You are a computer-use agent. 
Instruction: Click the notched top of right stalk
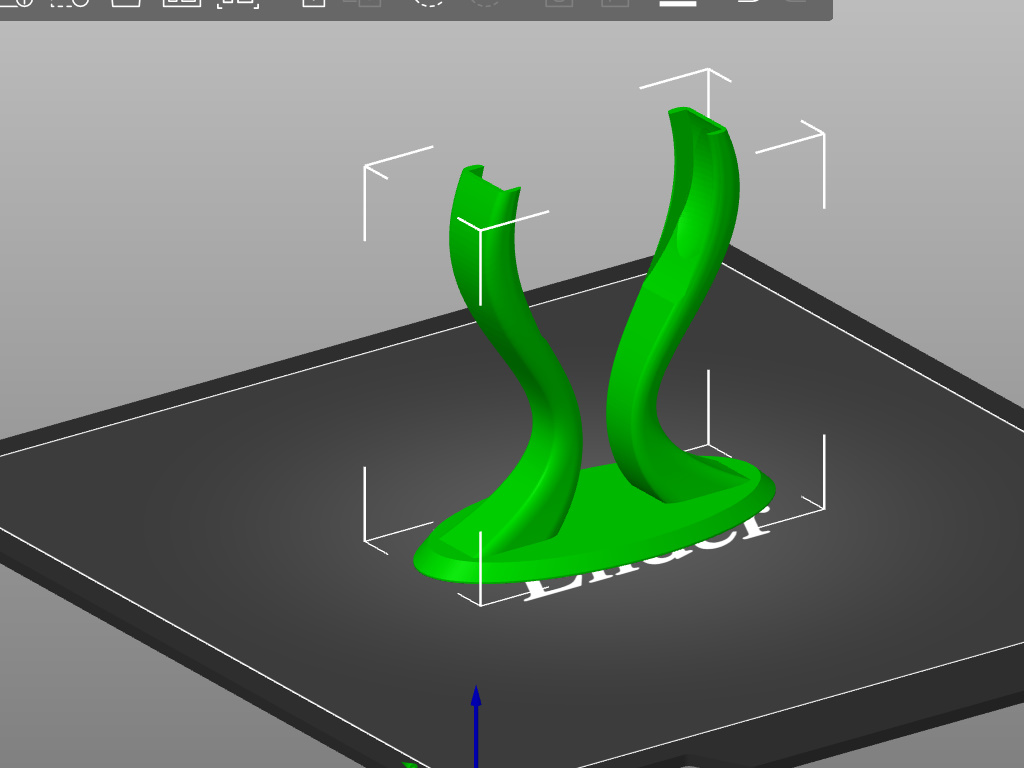697,121
